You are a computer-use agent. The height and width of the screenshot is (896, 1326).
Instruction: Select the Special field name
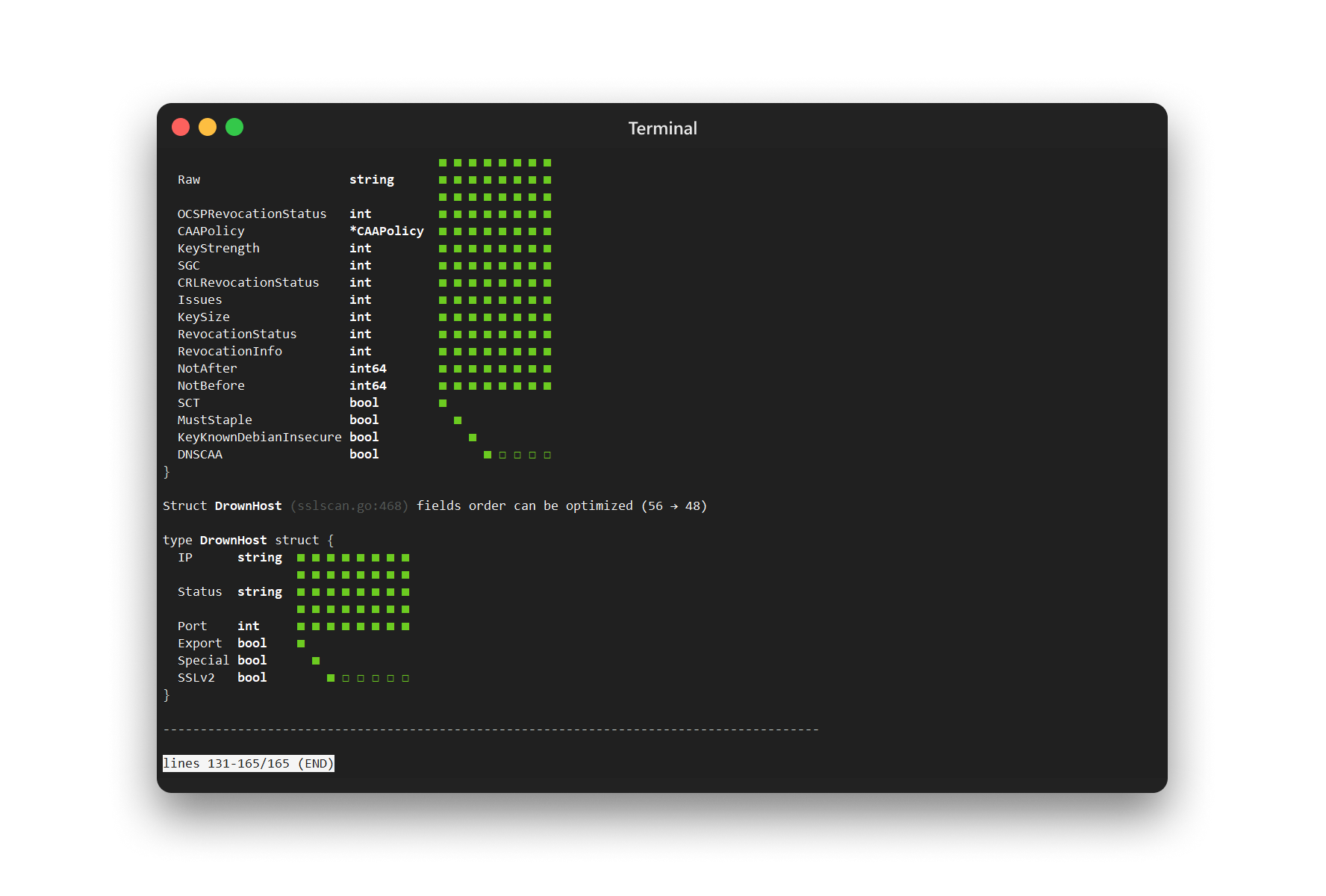tap(204, 661)
